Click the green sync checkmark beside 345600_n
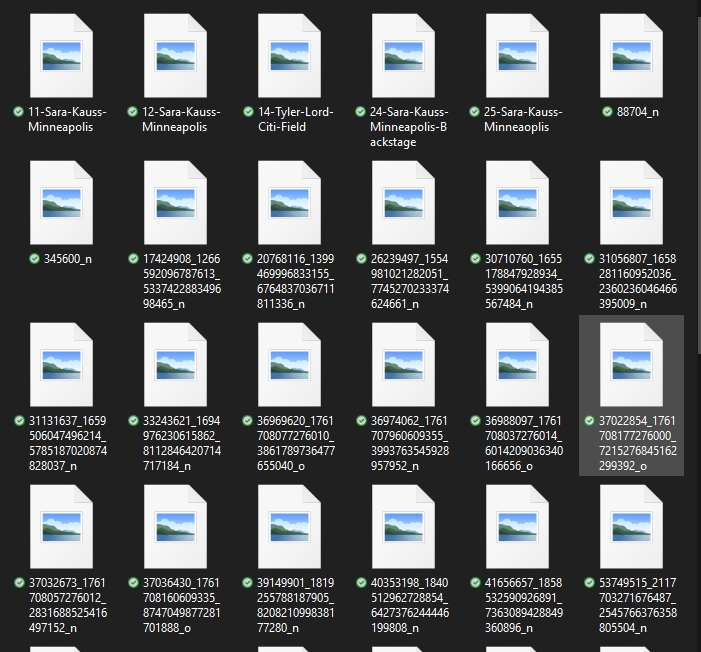Viewport: 701px width, 652px height. 34,258
